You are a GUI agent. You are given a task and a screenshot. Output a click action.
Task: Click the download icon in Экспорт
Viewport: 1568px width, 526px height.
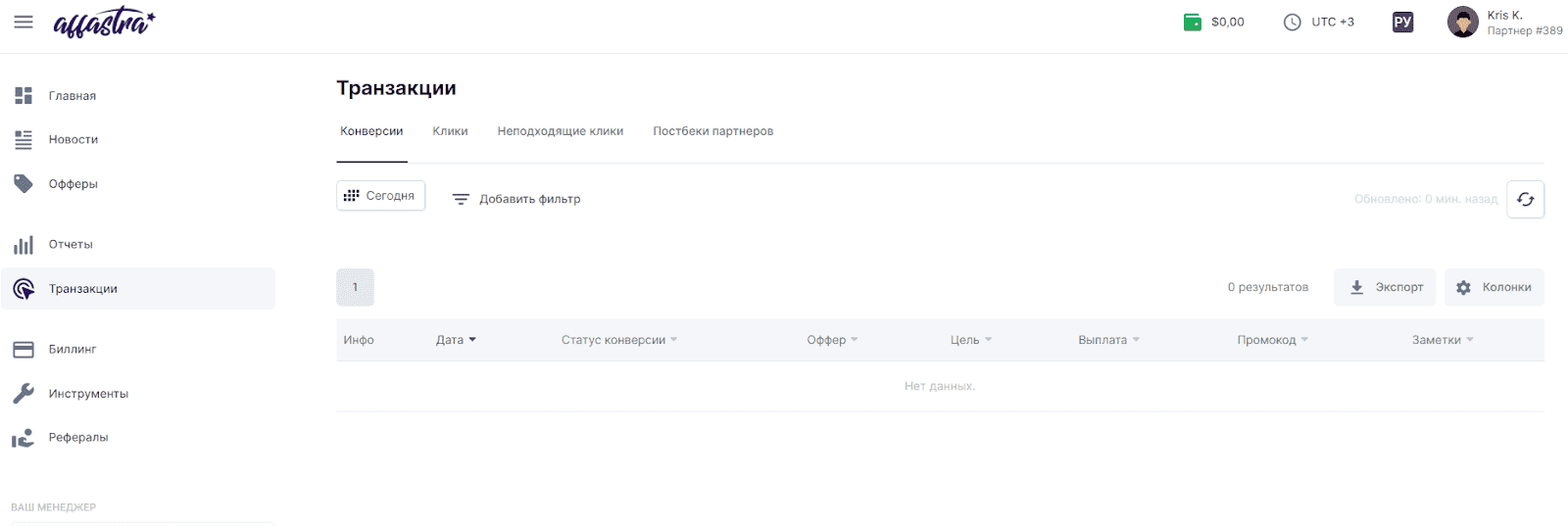coord(1357,287)
